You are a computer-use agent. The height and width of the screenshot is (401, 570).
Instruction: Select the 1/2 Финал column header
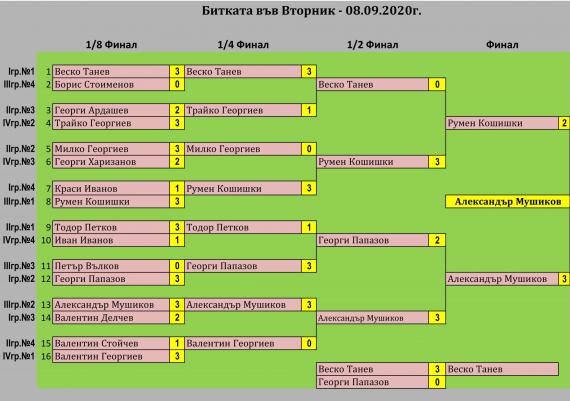click(373, 45)
